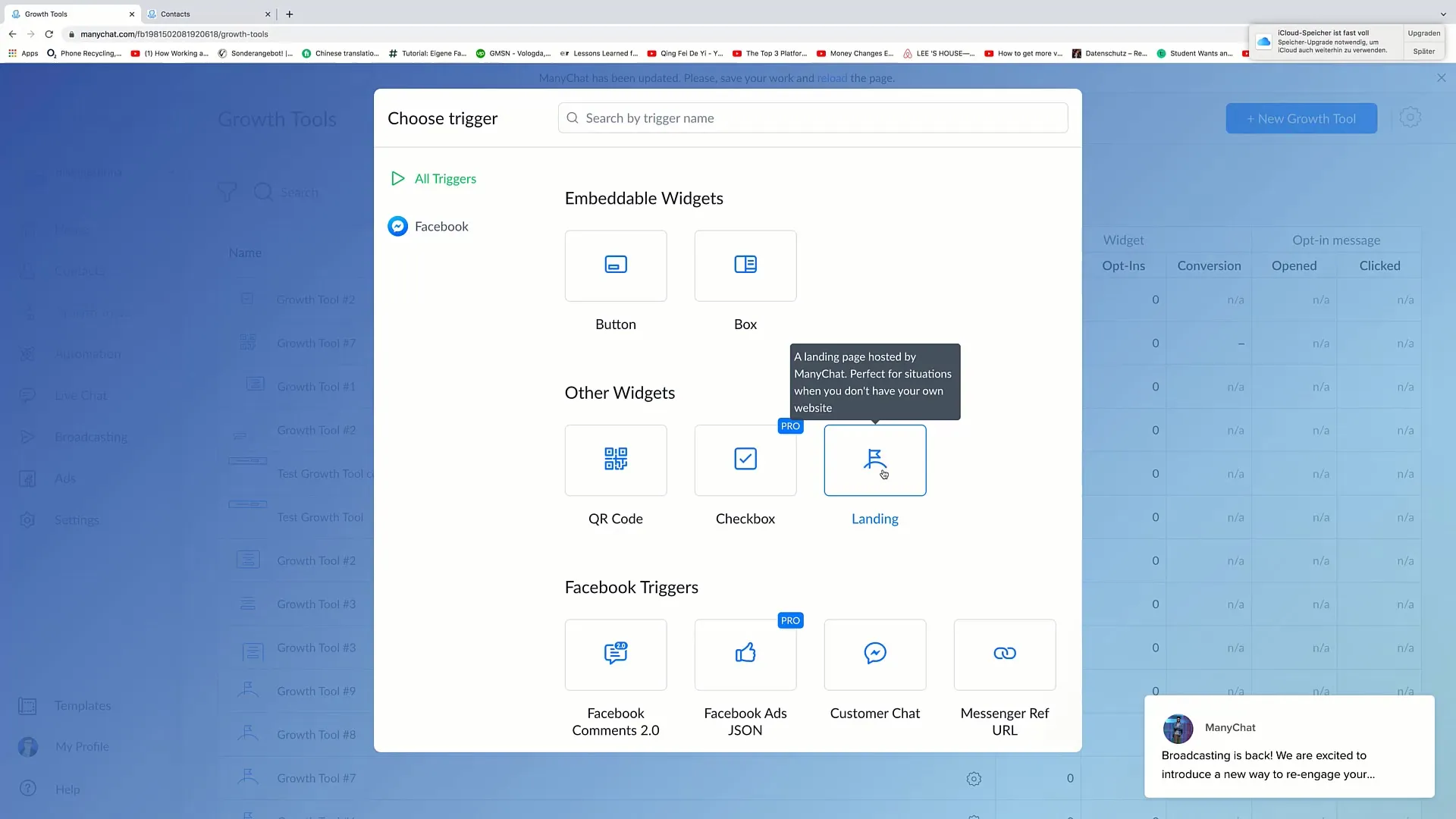The height and width of the screenshot is (819, 1456).
Task: Choose the QR Code trigger
Action: click(x=615, y=460)
